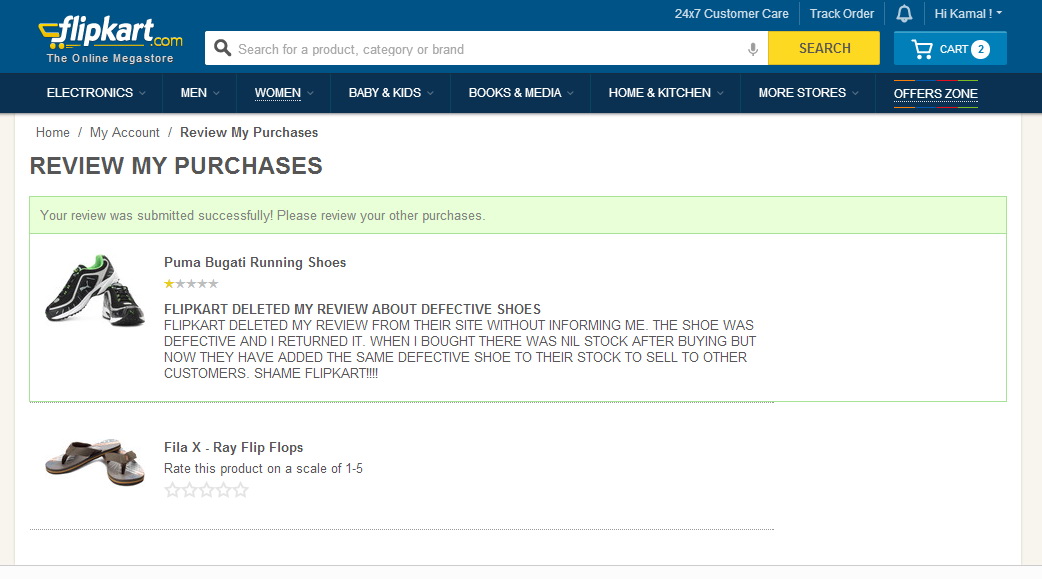Open Puma Bugati Running Shoes title
Screen dimensions: 1042x579
point(255,263)
